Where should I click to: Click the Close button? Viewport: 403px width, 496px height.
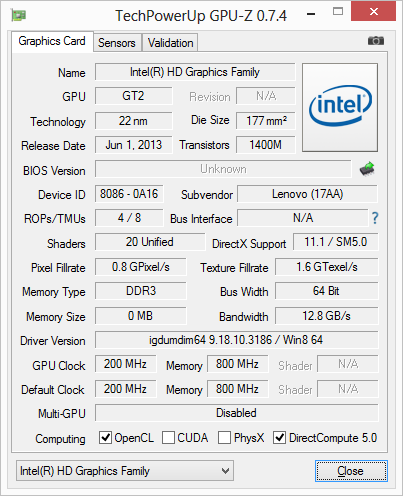(x=351, y=471)
